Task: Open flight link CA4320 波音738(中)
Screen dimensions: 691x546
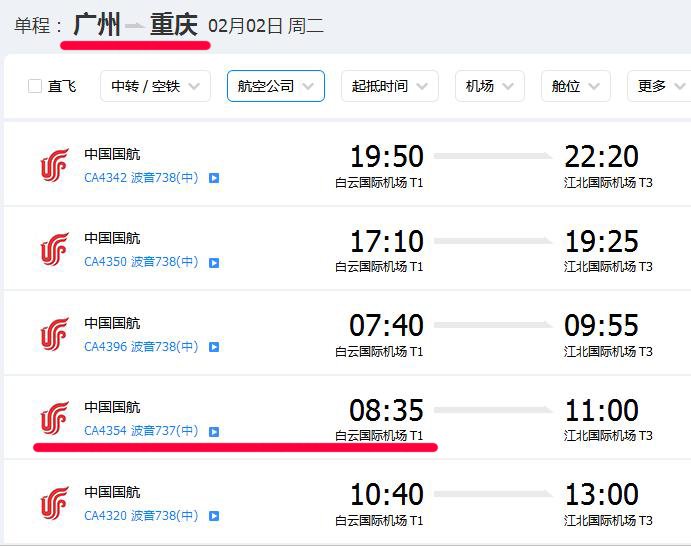Action: click(141, 515)
